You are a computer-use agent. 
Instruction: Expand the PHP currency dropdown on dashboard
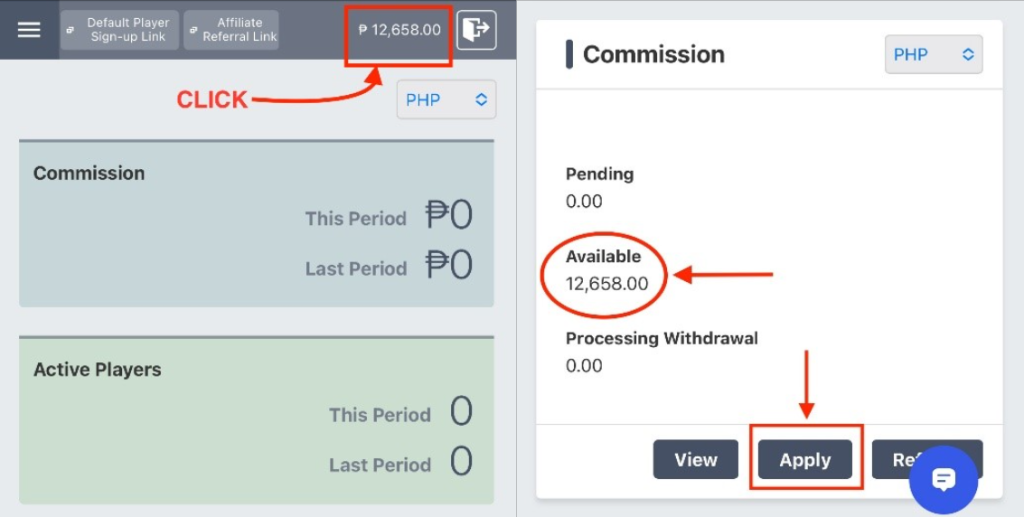click(446, 100)
